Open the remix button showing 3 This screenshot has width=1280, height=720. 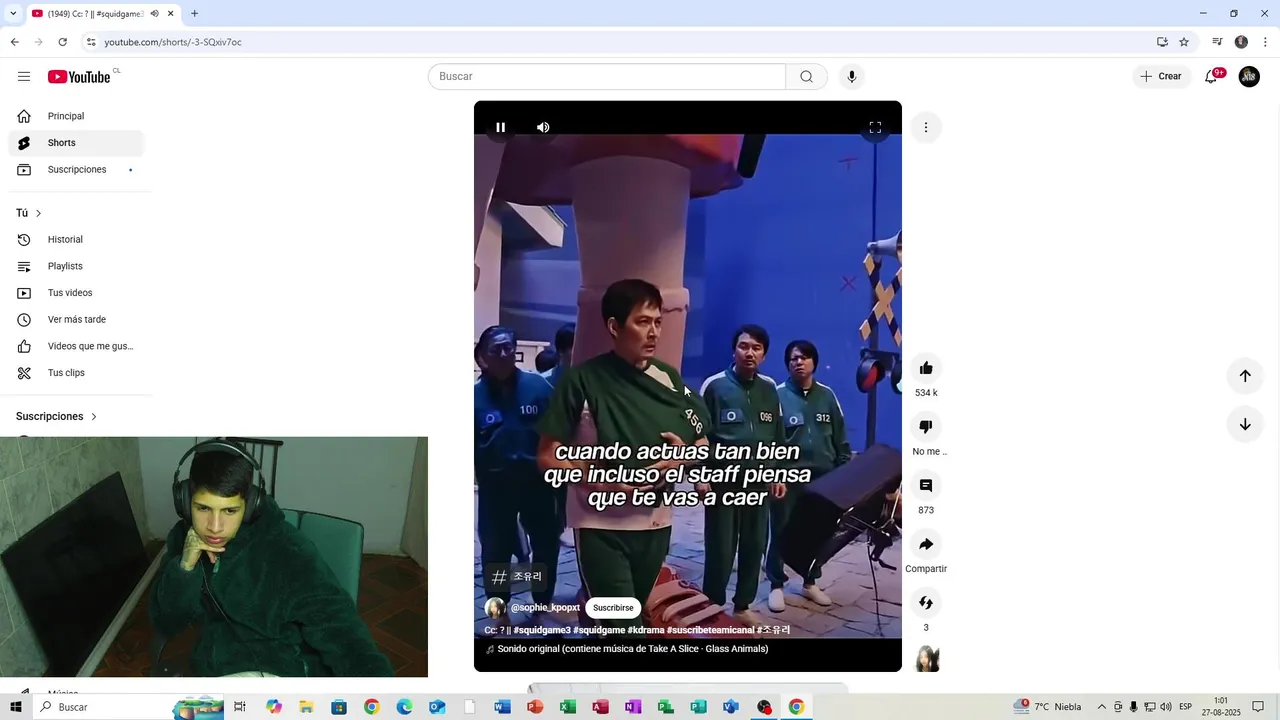pos(926,603)
